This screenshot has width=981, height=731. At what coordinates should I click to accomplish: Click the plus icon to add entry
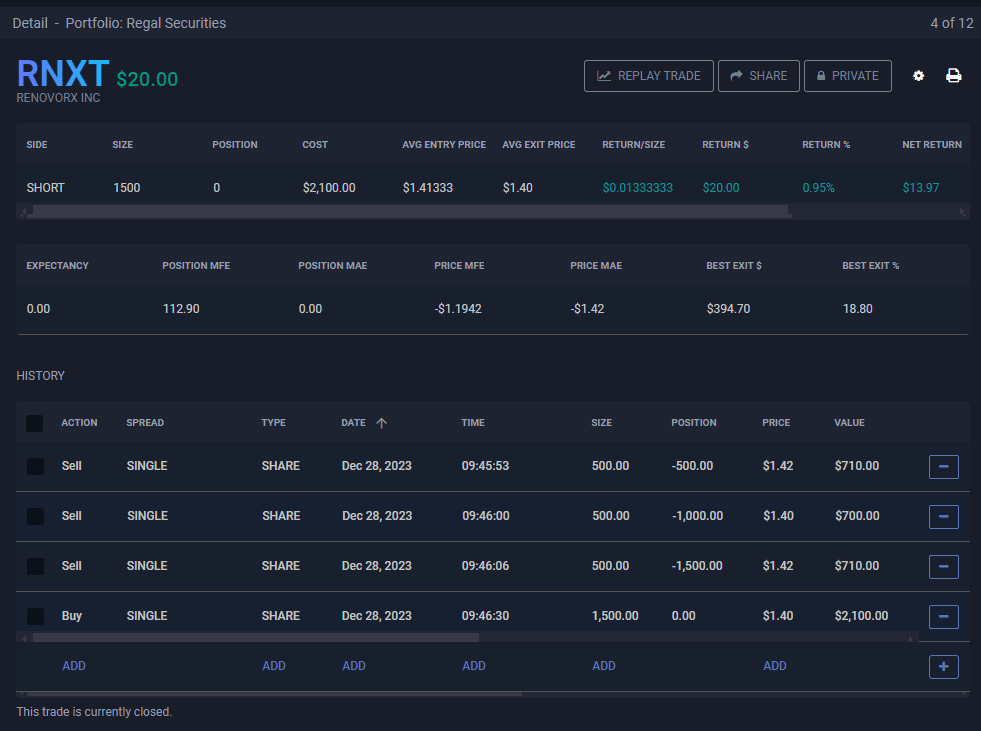point(943,667)
